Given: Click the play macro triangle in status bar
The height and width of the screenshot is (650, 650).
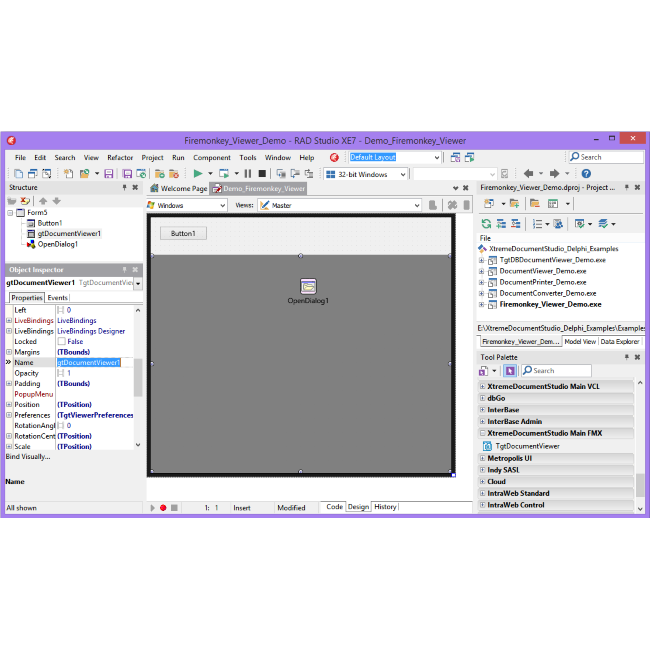Looking at the screenshot, I should click(152, 508).
